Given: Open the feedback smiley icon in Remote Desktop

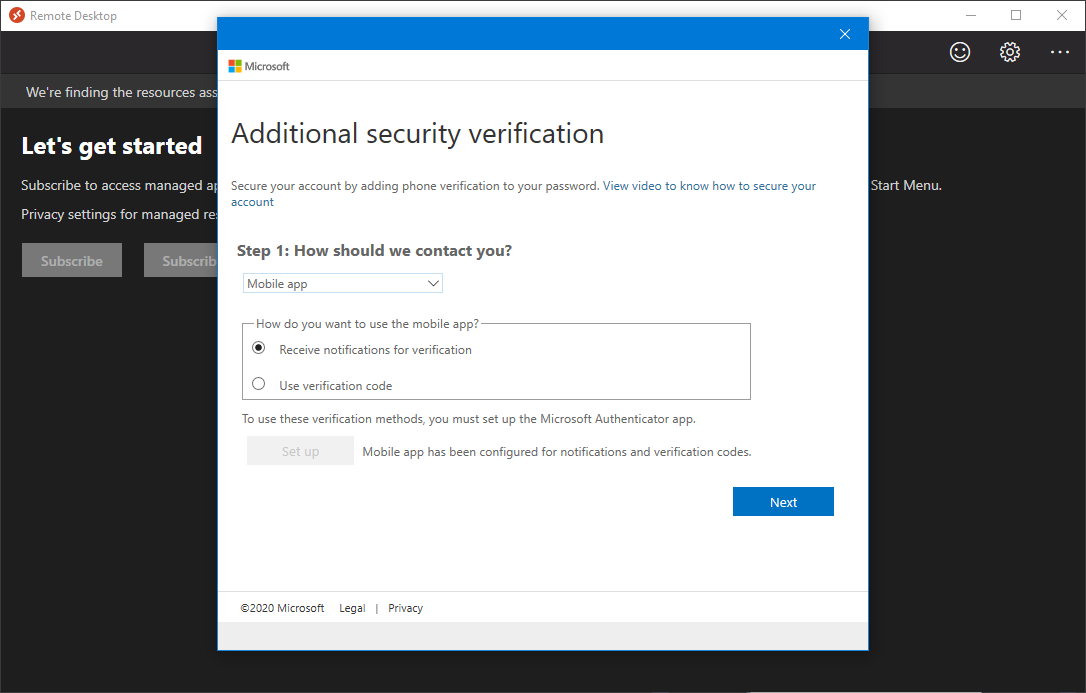Looking at the screenshot, I should click(x=960, y=52).
